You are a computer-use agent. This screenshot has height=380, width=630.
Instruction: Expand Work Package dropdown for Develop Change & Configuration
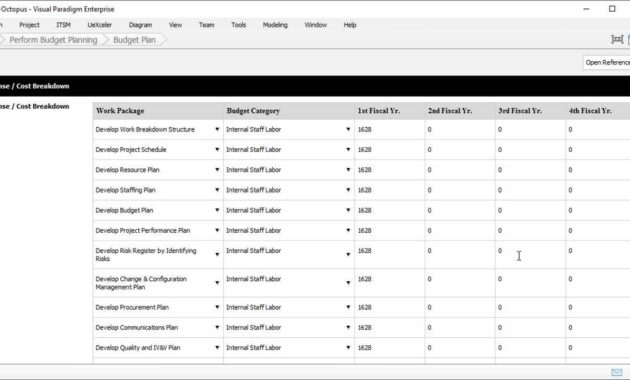217,283
